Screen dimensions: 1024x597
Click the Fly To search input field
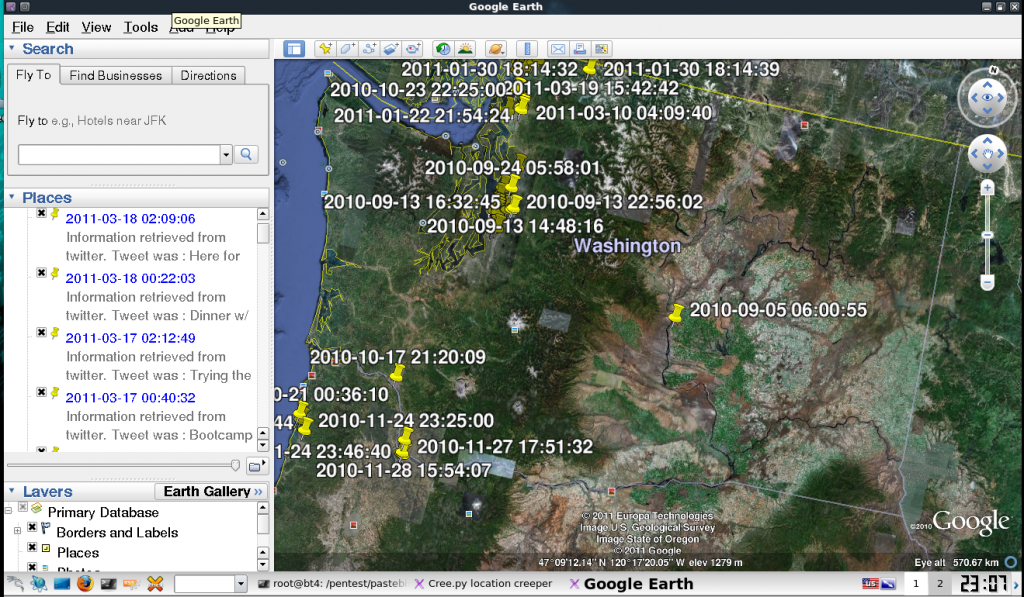(x=119, y=155)
